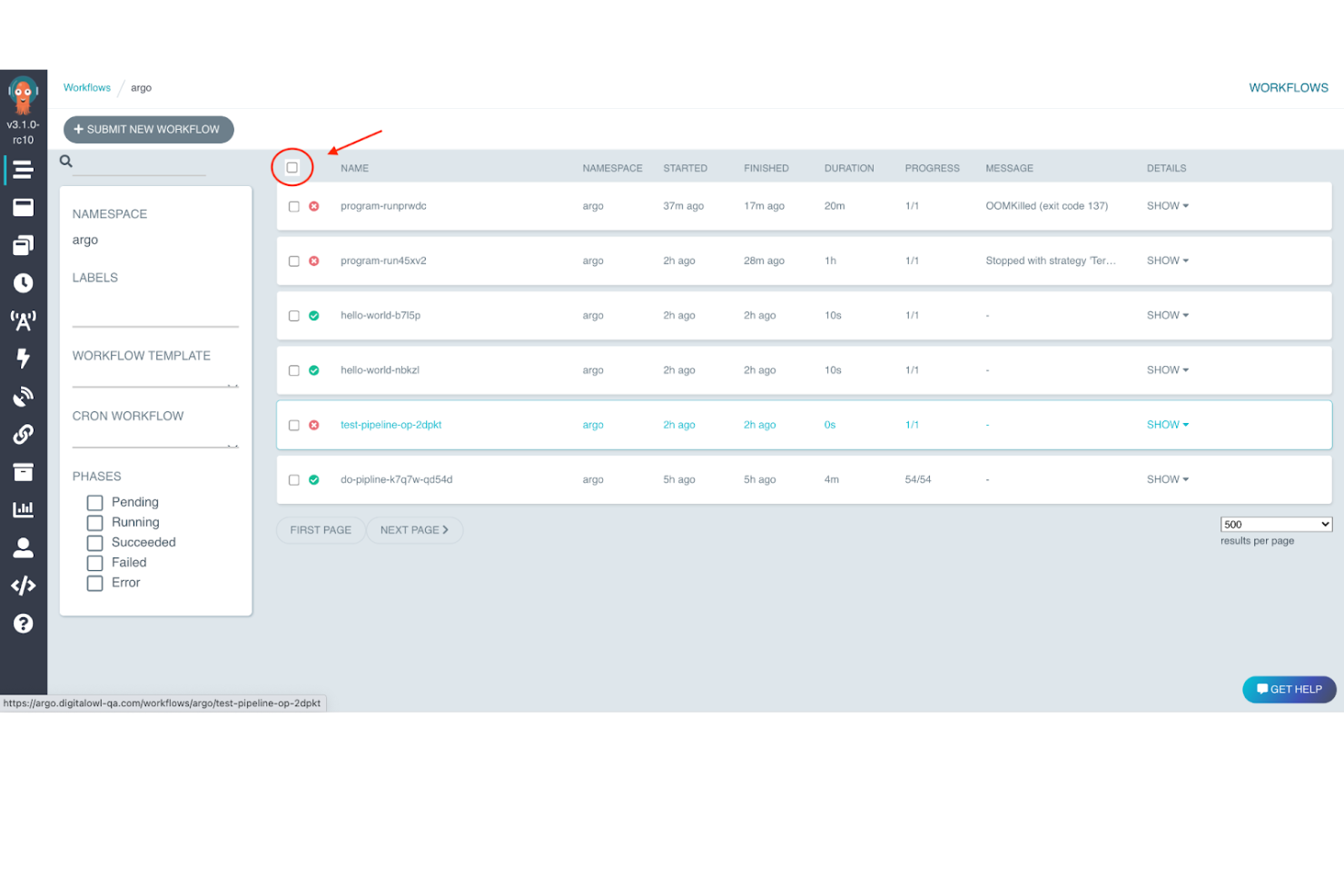Open Event Sources from the sidebar
The image size is (1344, 896).
23,320
